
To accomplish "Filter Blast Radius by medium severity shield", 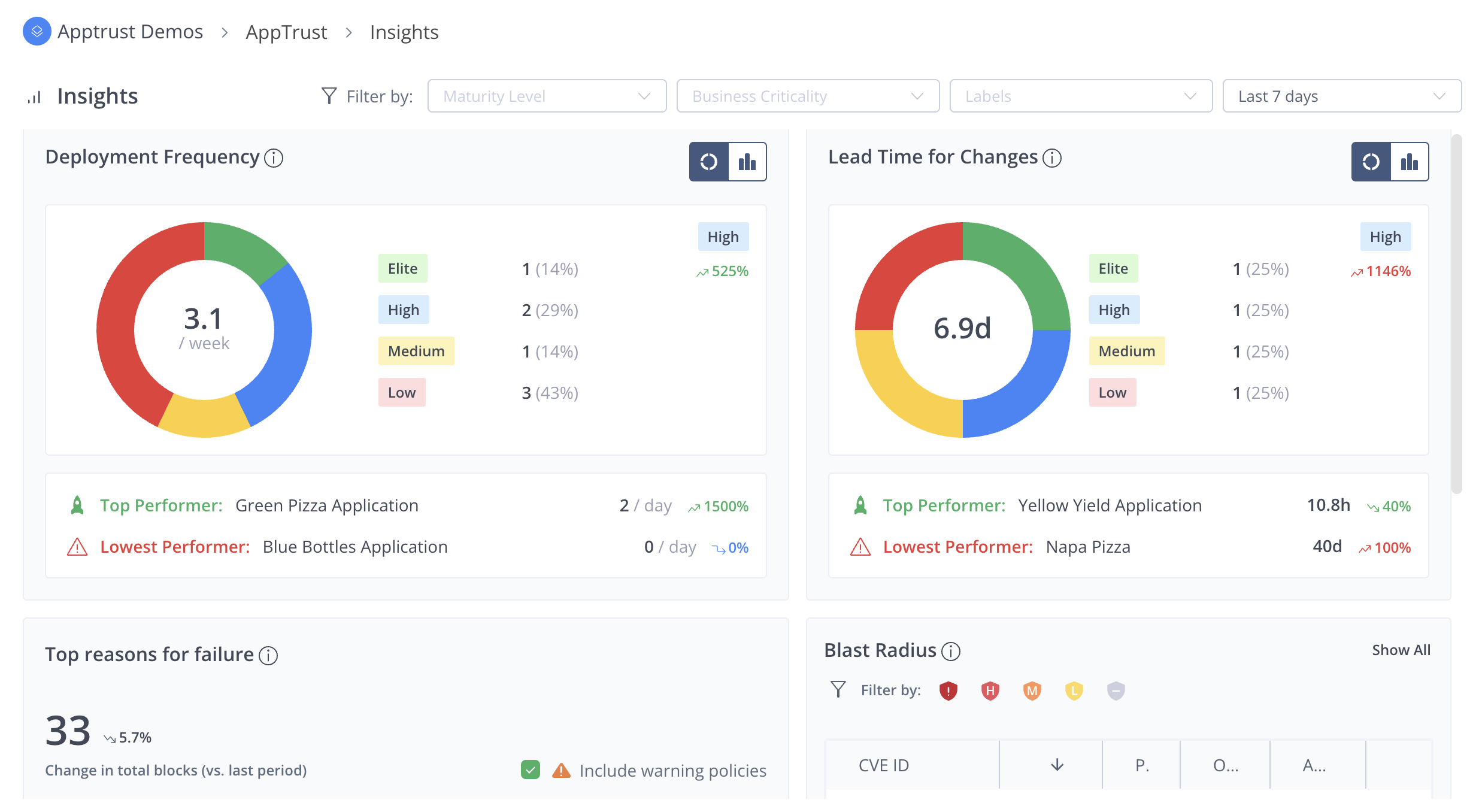I will pos(1032,691).
